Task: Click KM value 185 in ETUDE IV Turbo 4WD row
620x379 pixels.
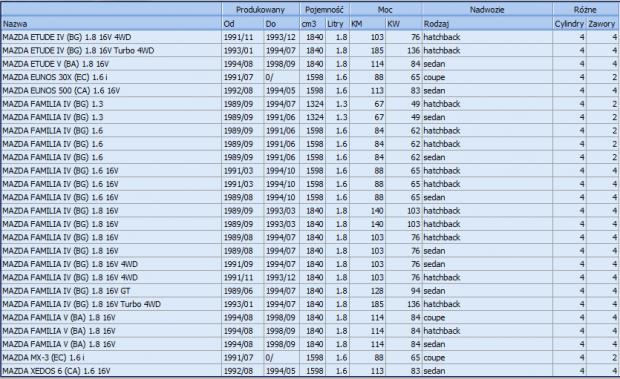Action: [377, 51]
